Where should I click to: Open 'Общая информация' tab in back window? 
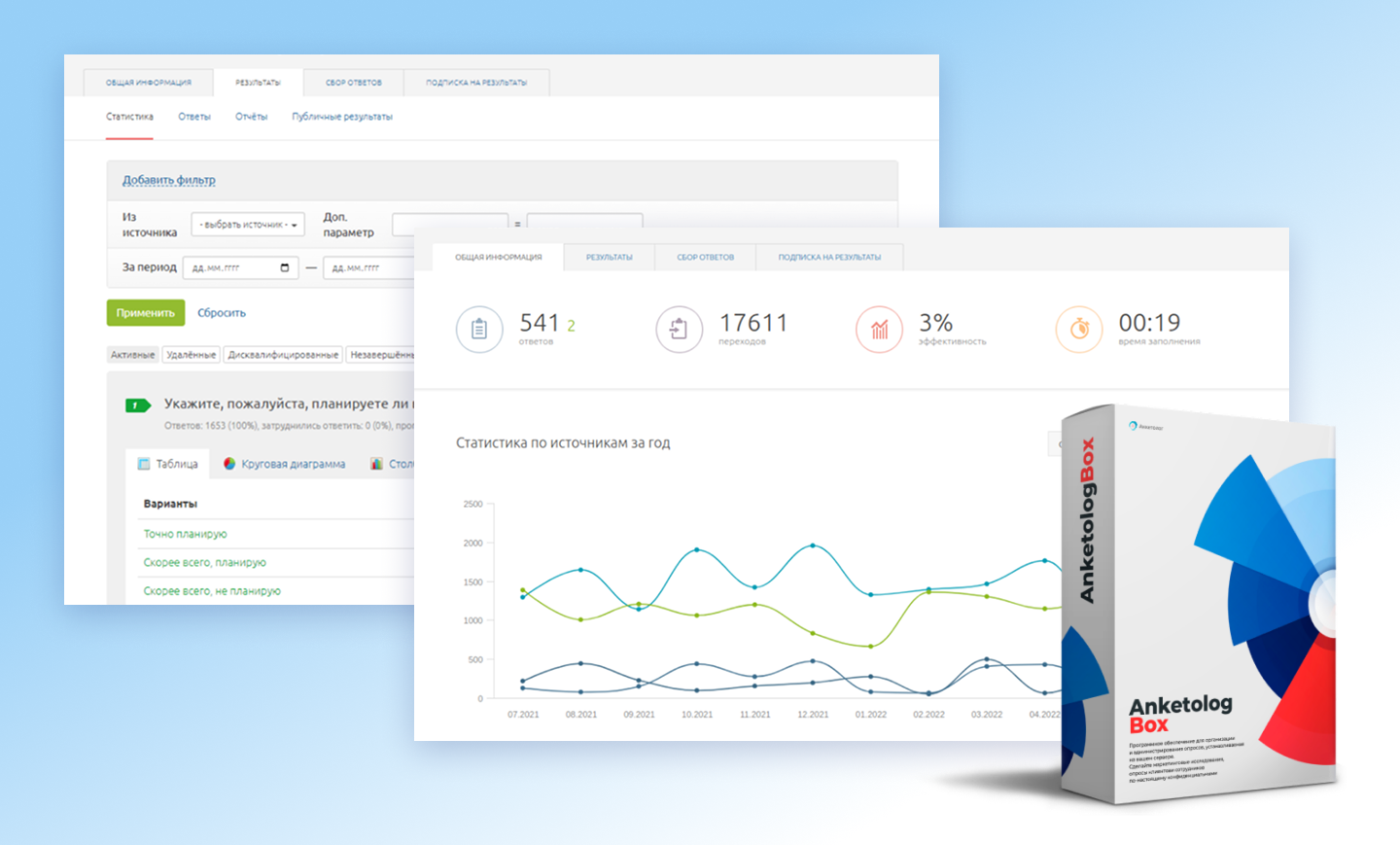point(149,83)
